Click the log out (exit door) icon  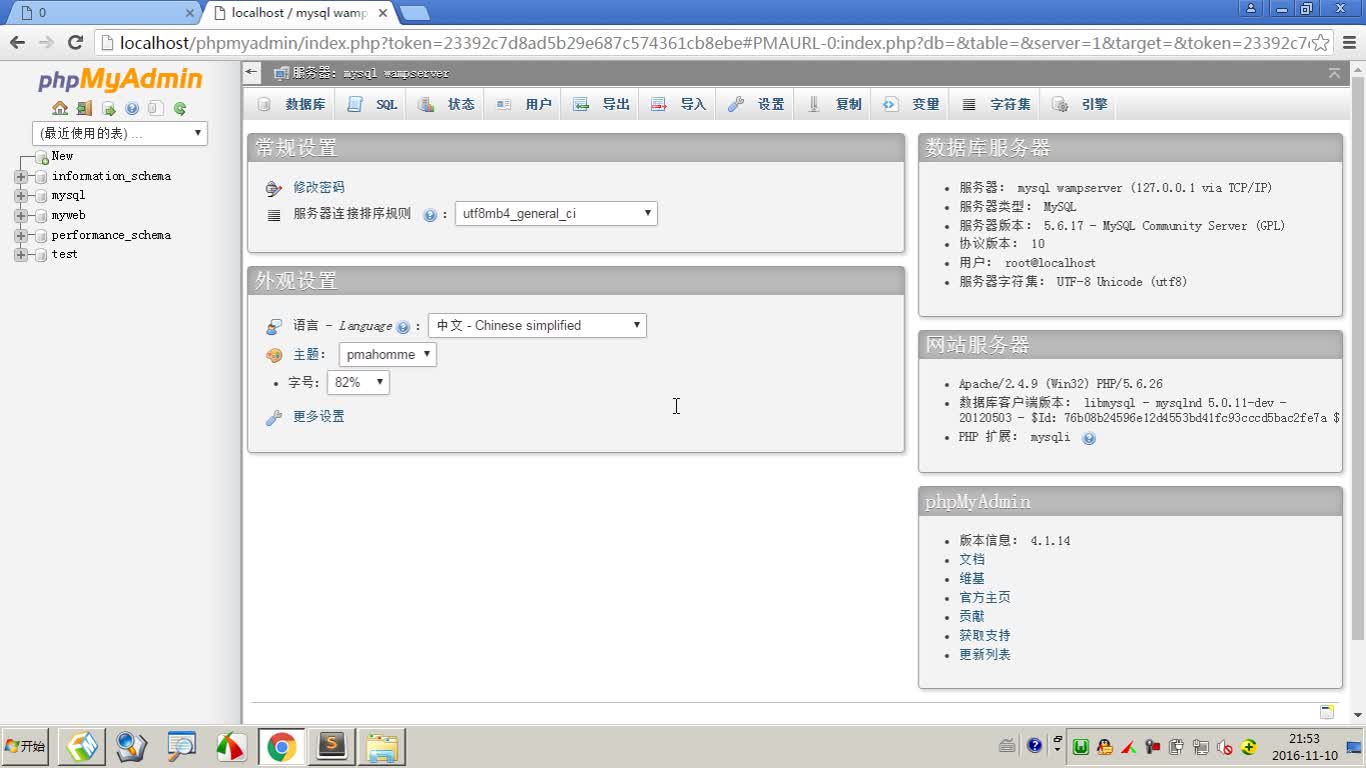84,108
